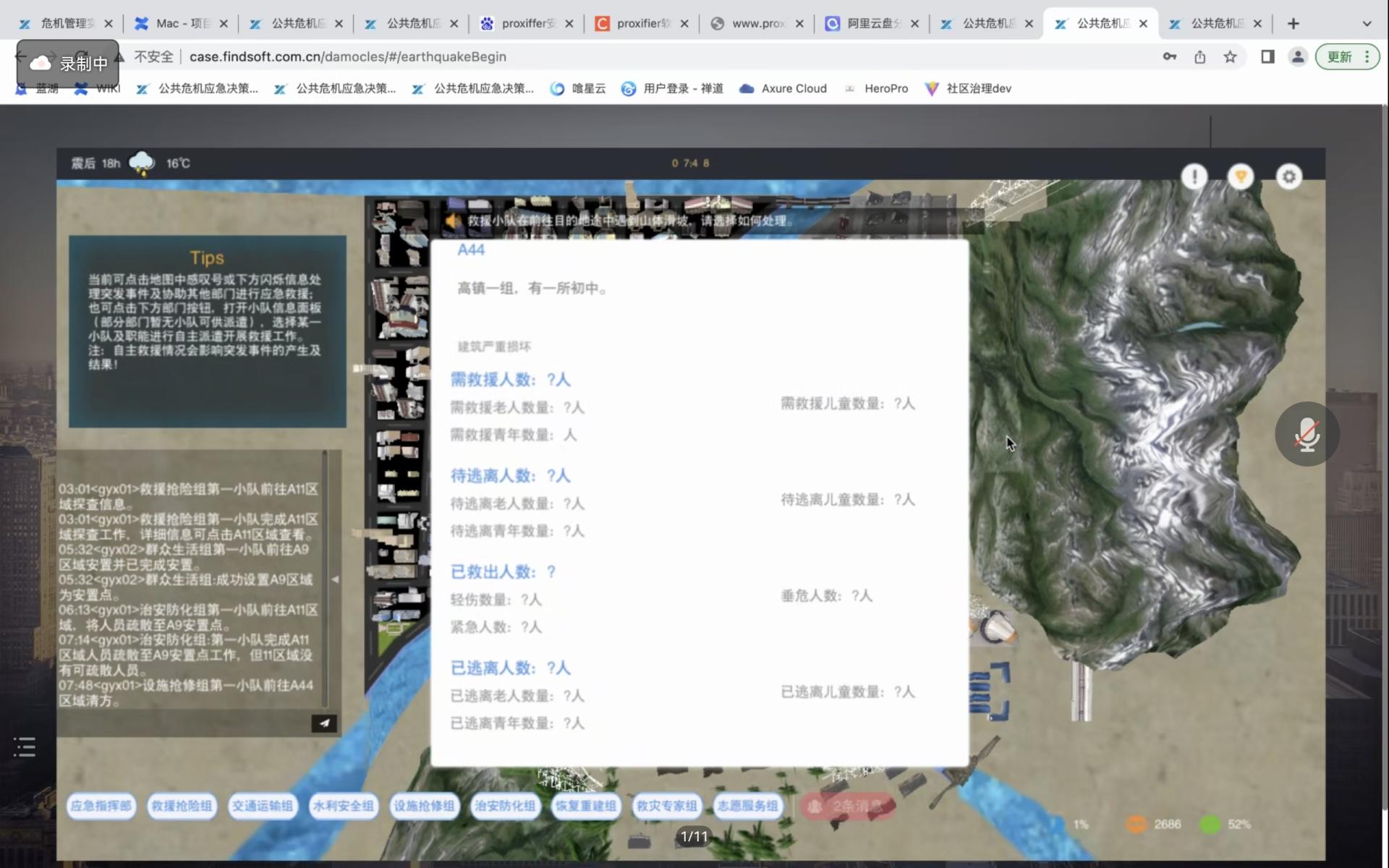Click the exclamation alert icon
1389x868 pixels.
click(1194, 176)
